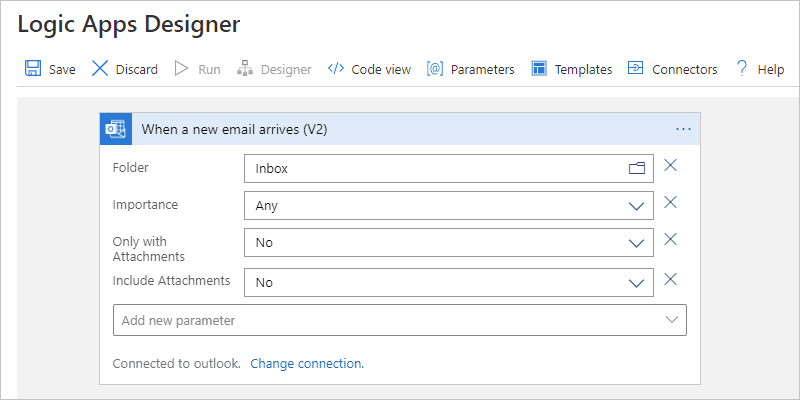This screenshot has height=400, width=800.
Task: Click the Save floppy disk icon
Action: [x=33, y=68]
